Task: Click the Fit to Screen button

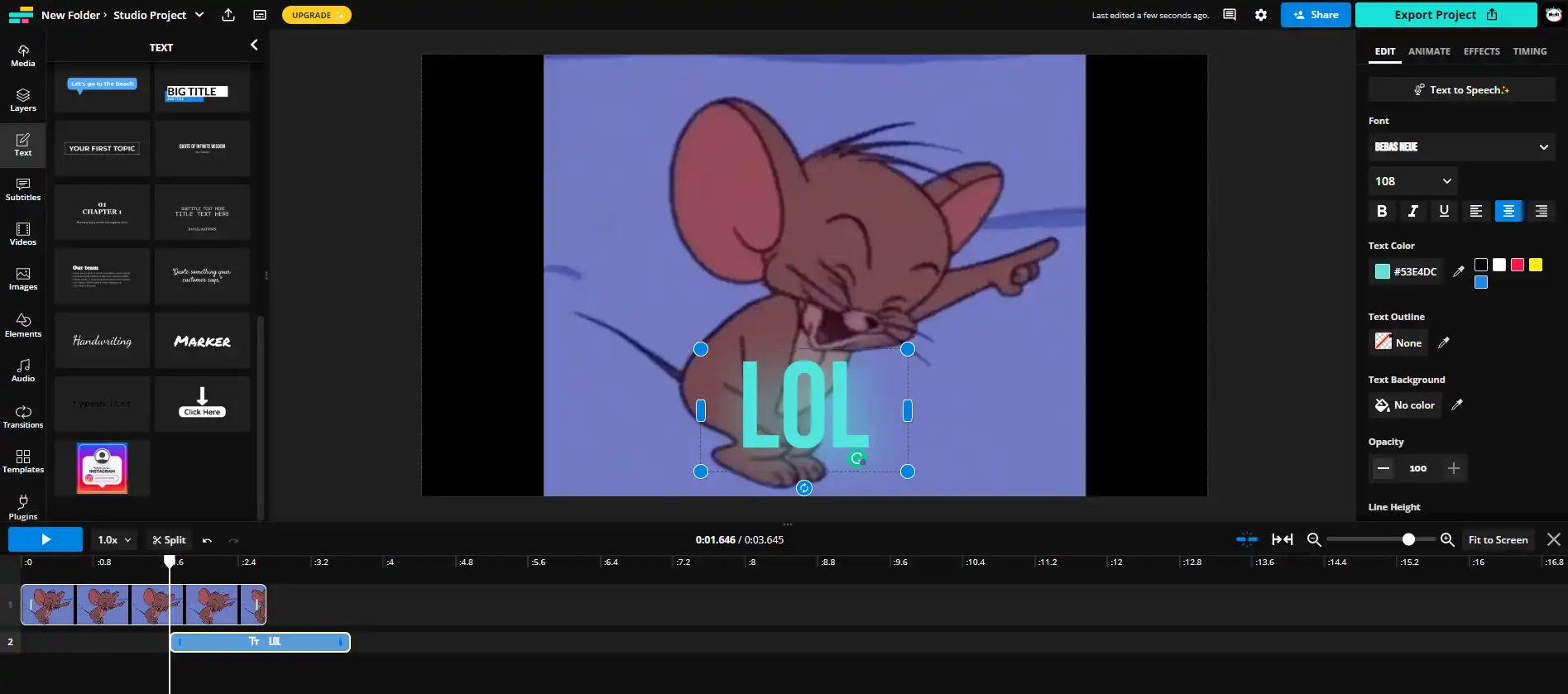Action: click(1498, 539)
